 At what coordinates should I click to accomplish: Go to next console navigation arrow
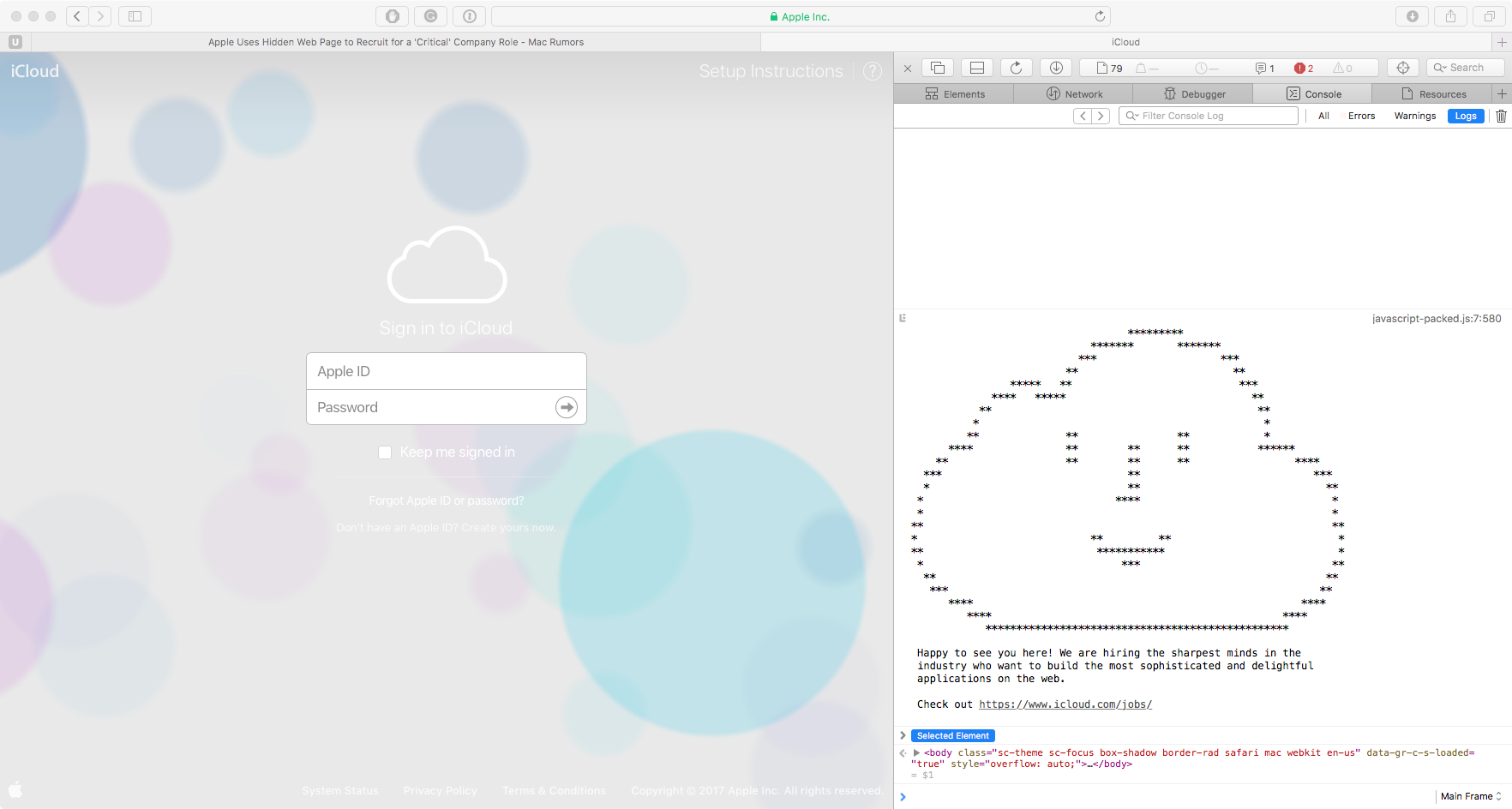1101,116
